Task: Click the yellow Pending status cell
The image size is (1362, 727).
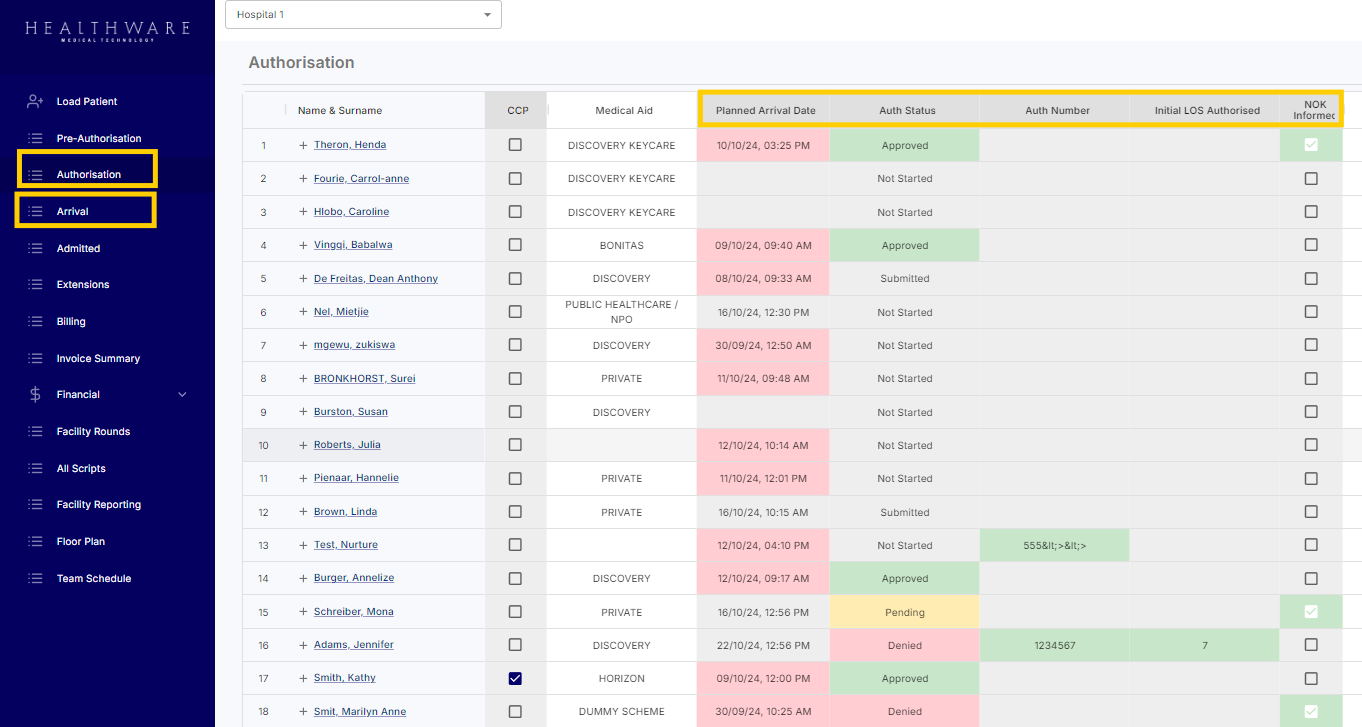Action: (904, 612)
